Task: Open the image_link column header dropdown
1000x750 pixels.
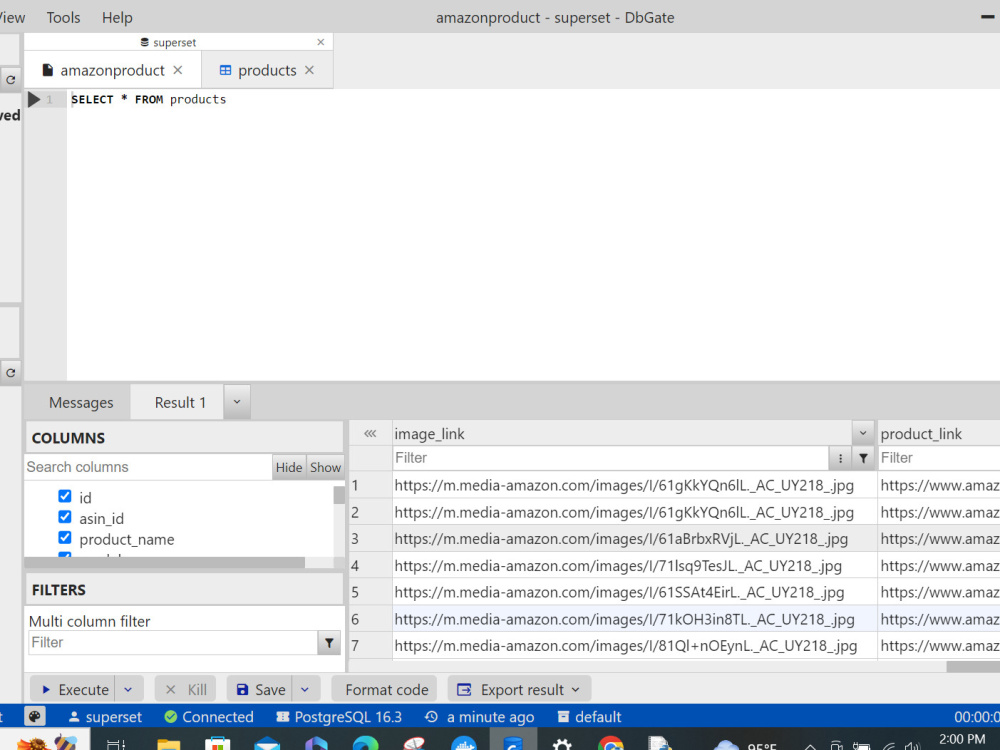Action: [863, 434]
